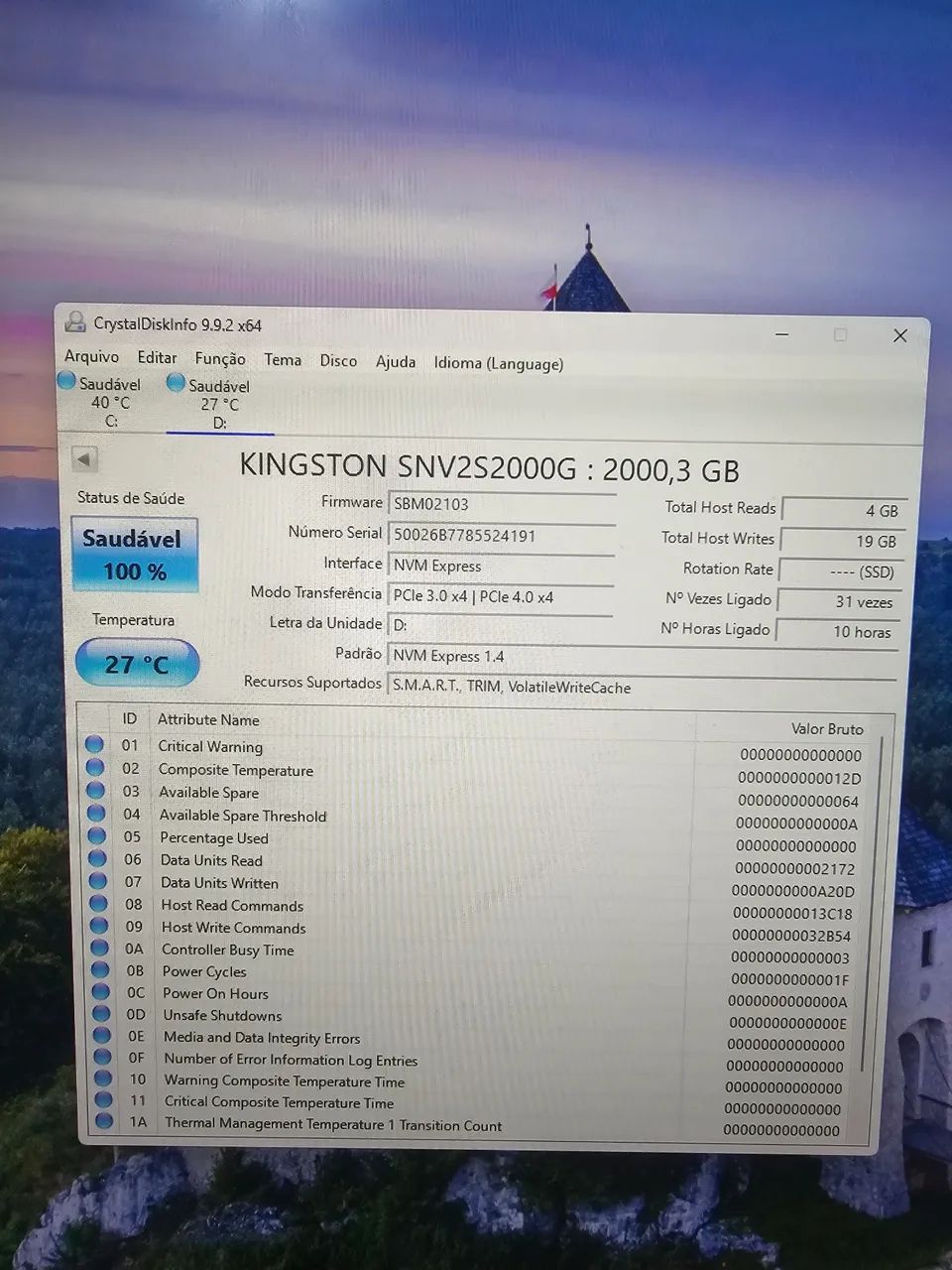The width and height of the screenshot is (952, 1270).
Task: Click the 27 °C temperature button
Action: point(137,664)
